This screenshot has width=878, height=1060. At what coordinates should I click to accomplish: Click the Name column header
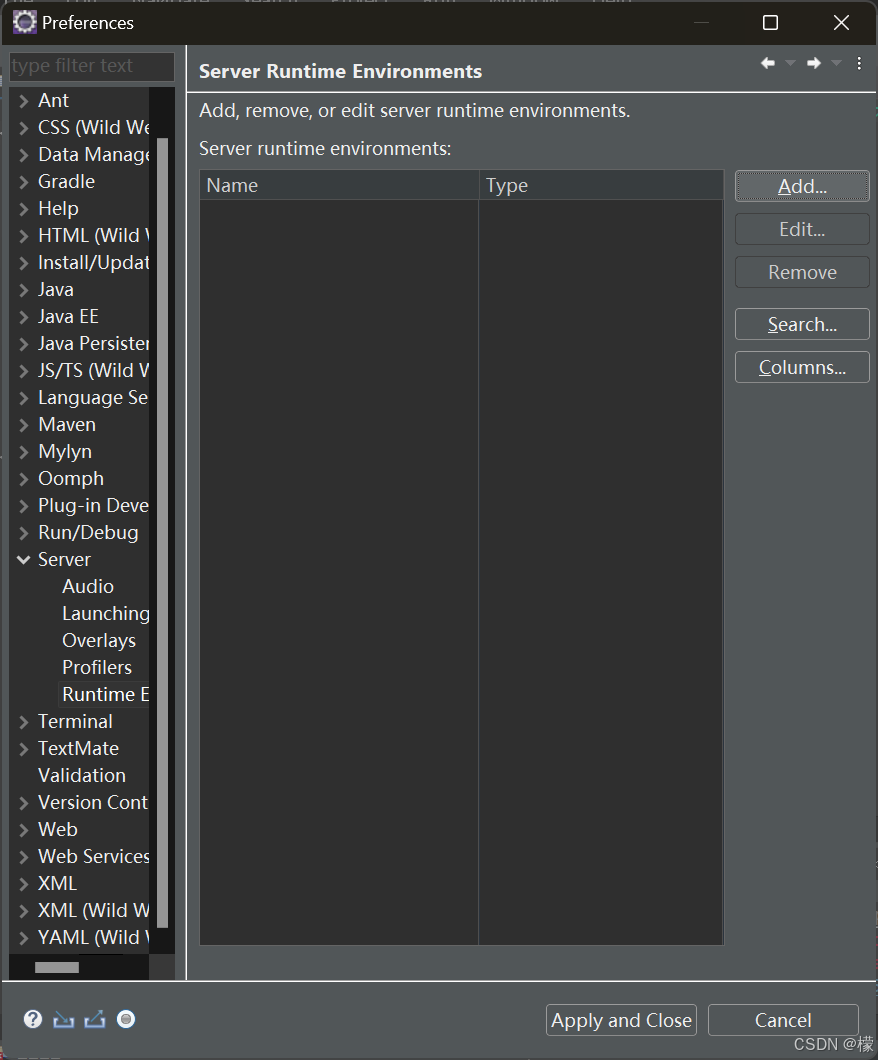[233, 184]
